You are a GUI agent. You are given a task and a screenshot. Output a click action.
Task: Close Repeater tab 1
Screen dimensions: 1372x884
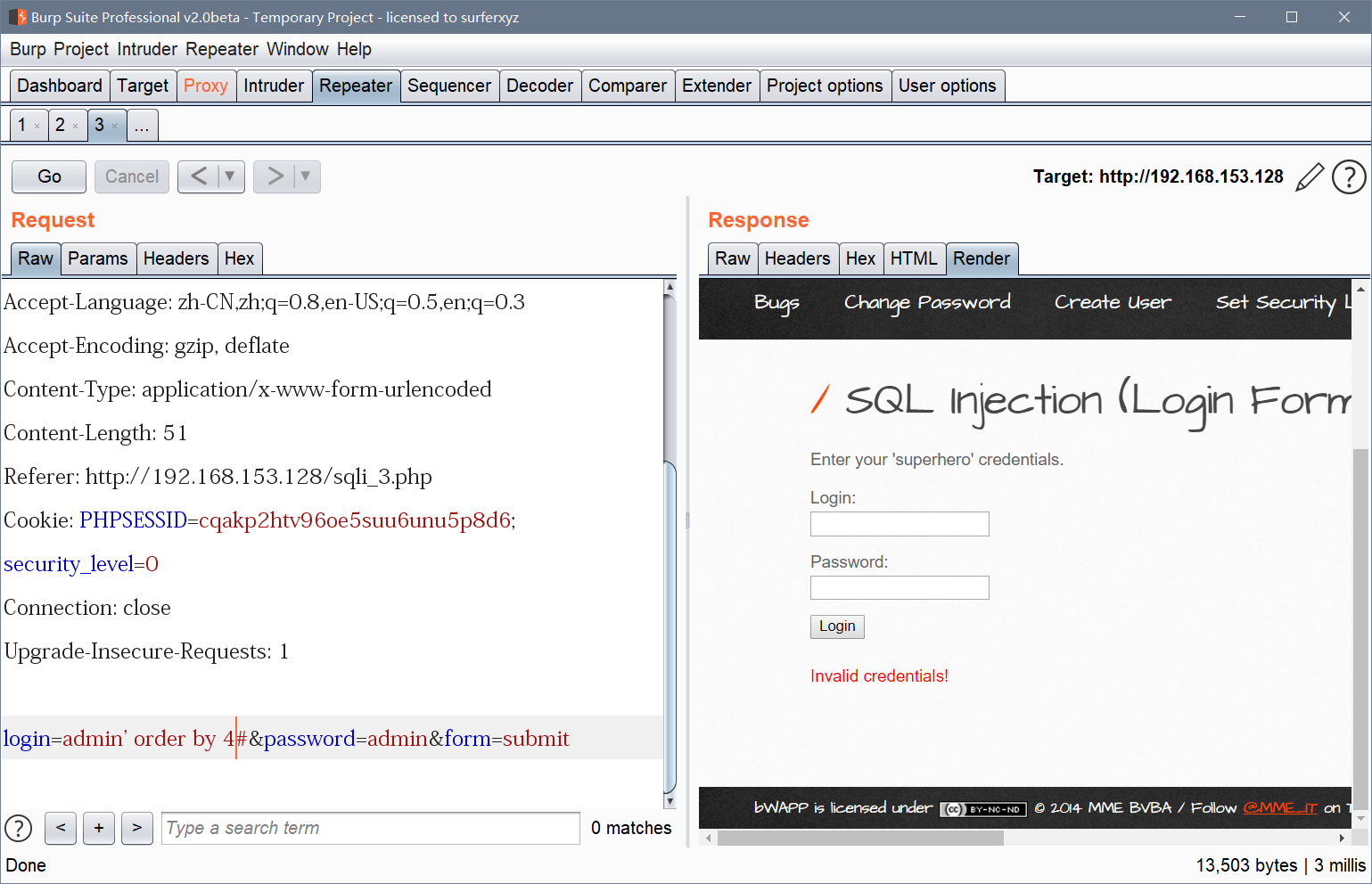pos(37,127)
